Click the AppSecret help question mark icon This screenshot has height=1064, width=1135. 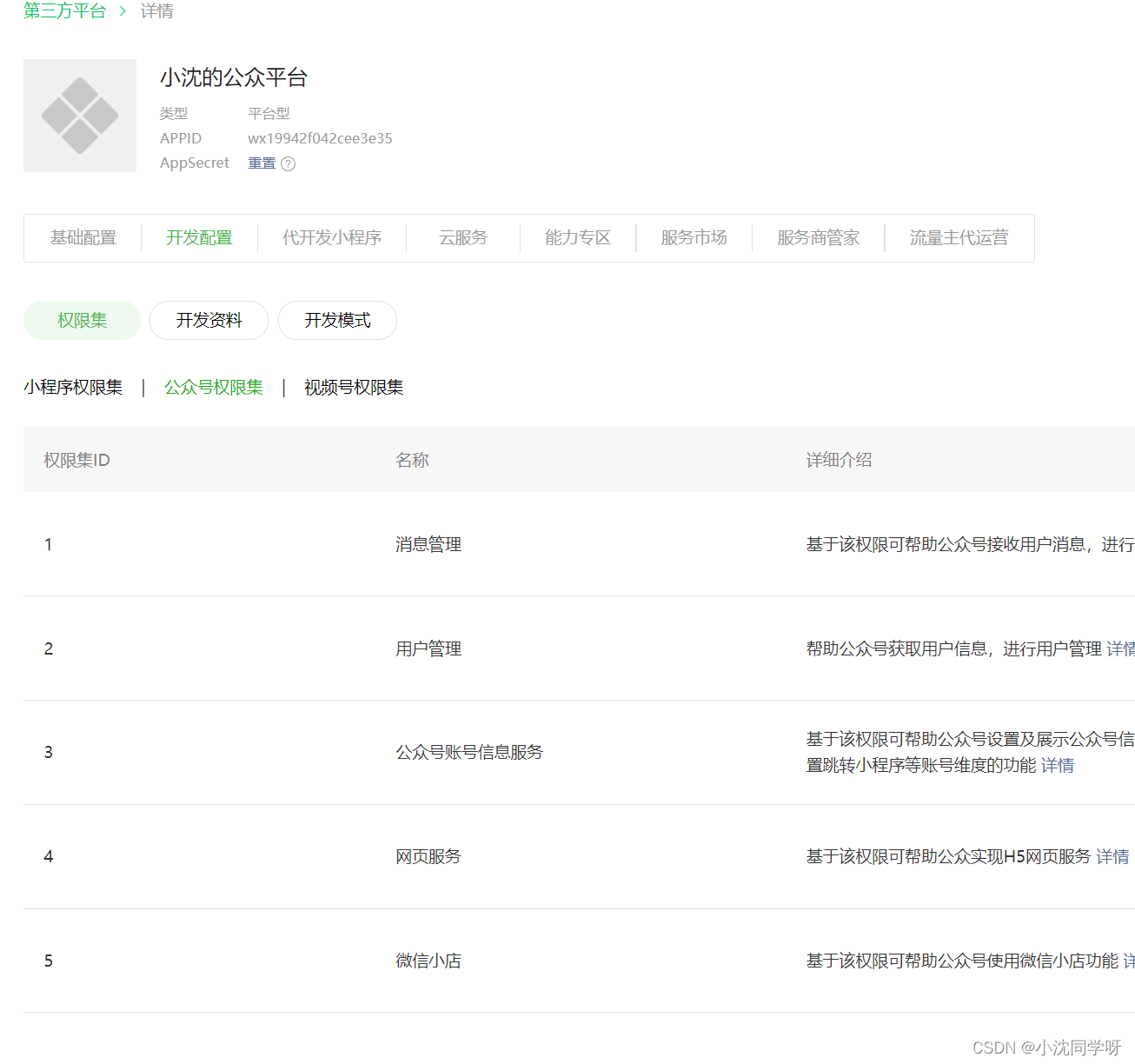click(x=289, y=163)
